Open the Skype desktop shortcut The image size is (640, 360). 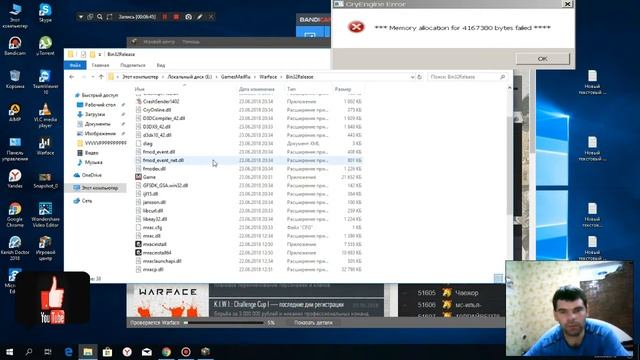click(x=45, y=13)
